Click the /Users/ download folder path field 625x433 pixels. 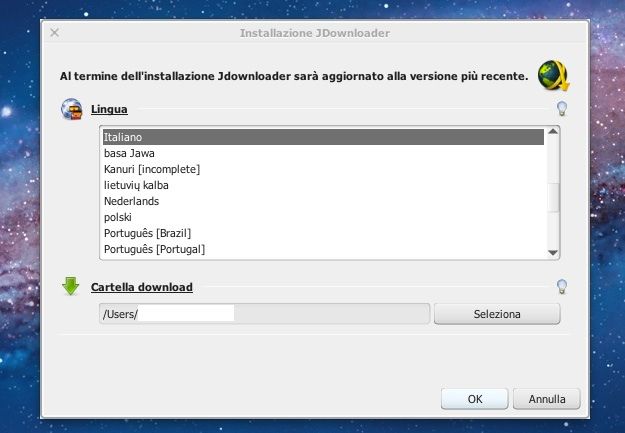click(x=265, y=314)
